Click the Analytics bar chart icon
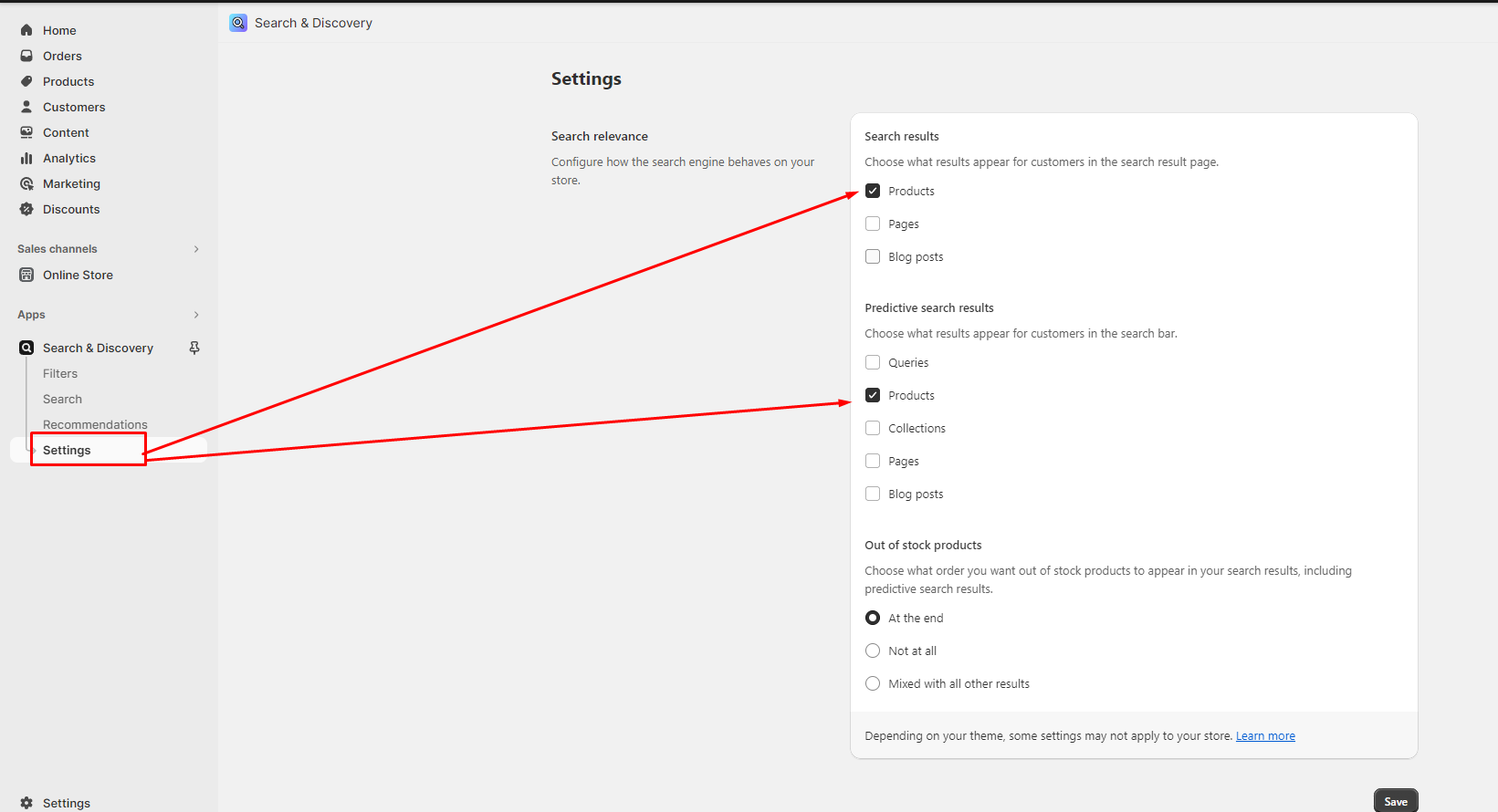The height and width of the screenshot is (812, 1498). pos(26,158)
